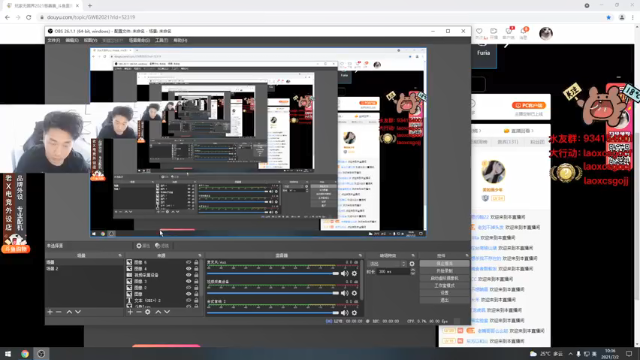This screenshot has width=640, height=360.
Task: Hide the 视频采集设备 source with its eye
Action: click(x=189, y=275)
